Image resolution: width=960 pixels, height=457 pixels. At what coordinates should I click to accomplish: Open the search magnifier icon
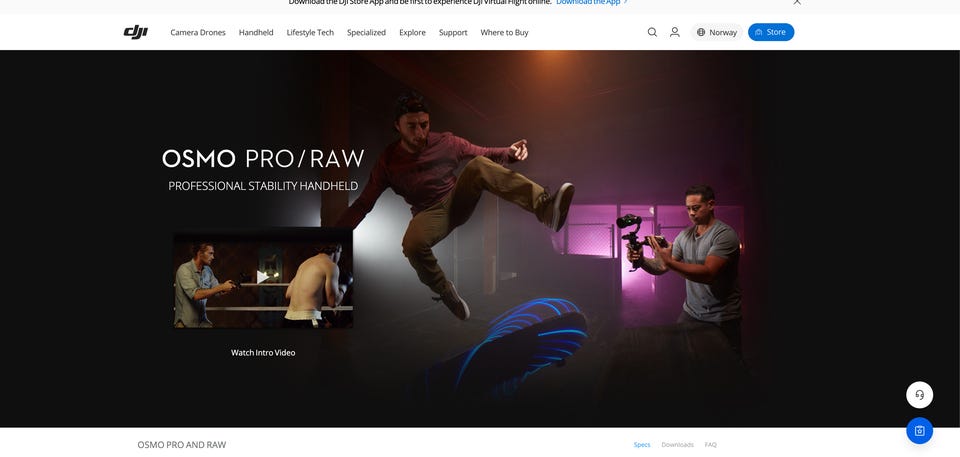click(652, 32)
